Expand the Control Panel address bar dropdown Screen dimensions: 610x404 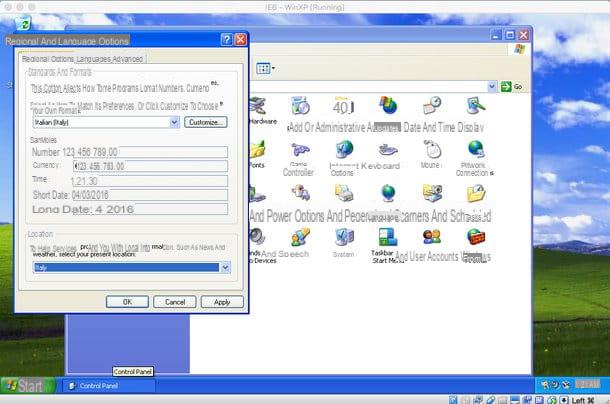tap(492, 86)
